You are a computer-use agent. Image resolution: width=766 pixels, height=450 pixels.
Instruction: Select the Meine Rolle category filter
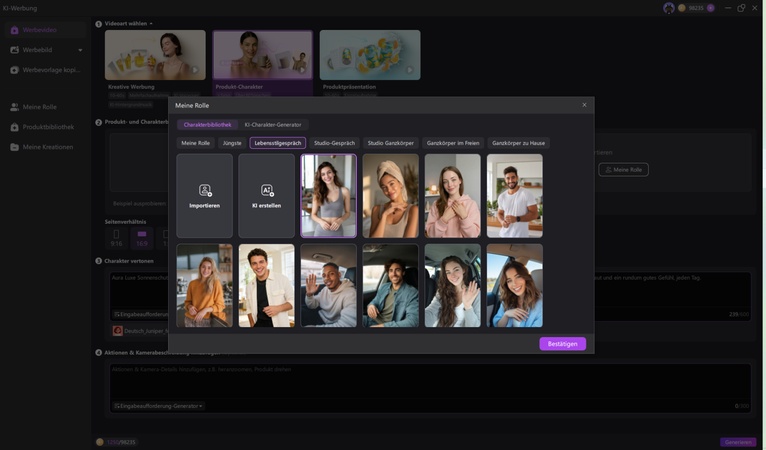[x=195, y=143]
